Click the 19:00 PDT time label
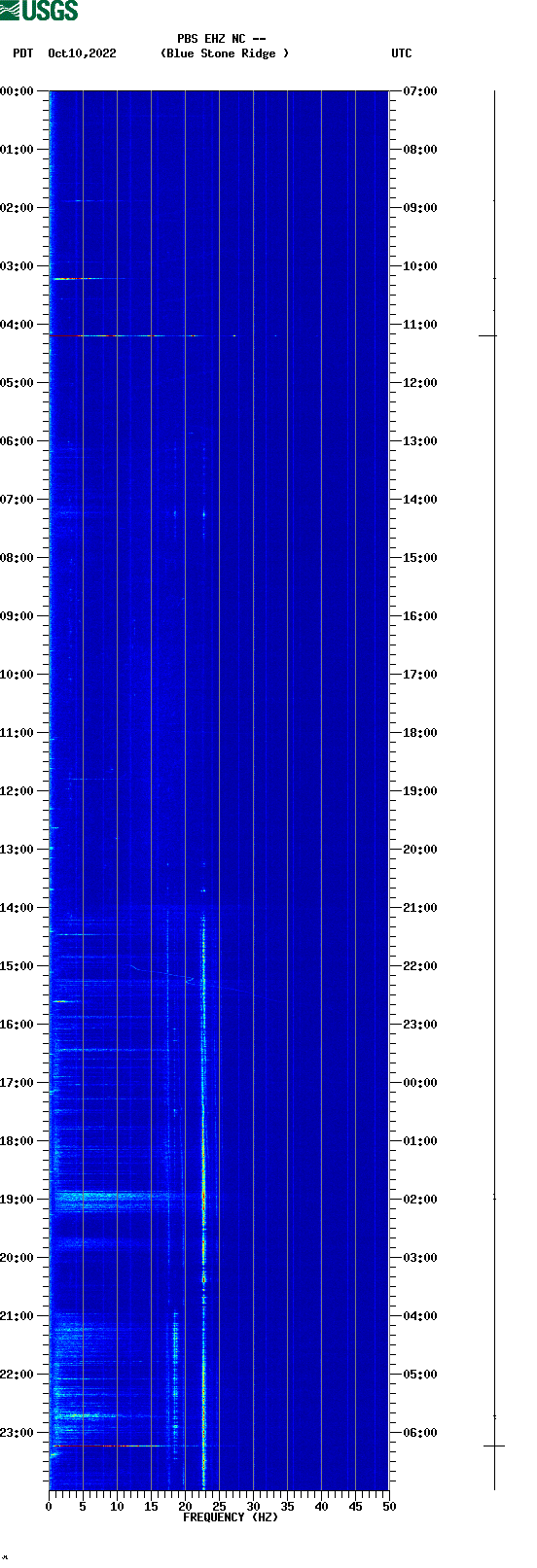The image size is (537, 1568). point(18,1199)
